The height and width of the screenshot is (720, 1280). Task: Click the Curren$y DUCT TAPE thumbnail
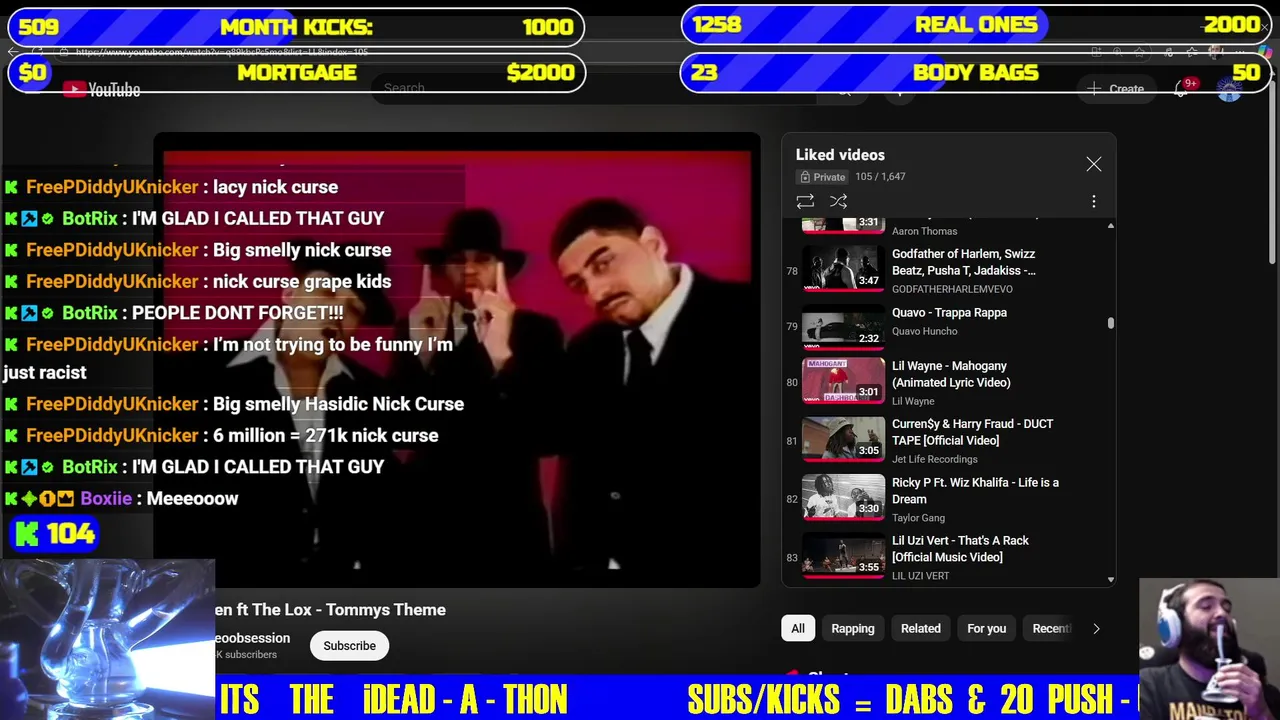[x=843, y=439]
